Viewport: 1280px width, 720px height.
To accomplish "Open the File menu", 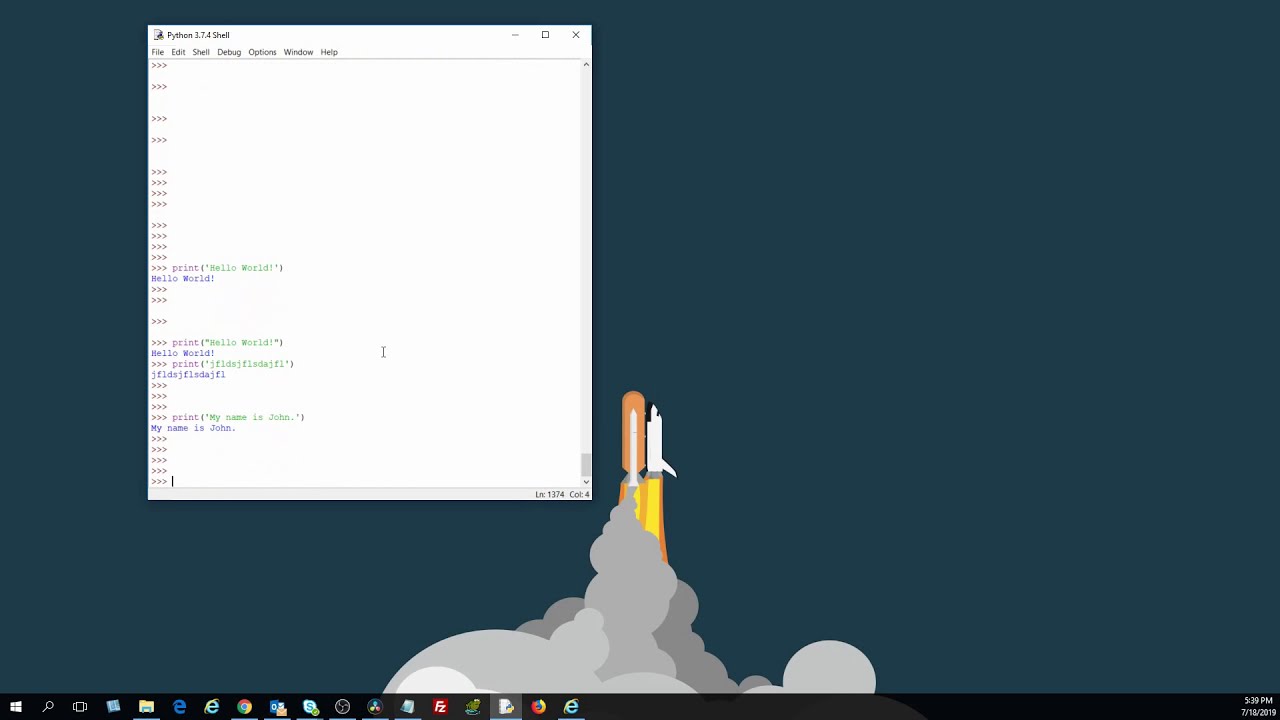I will 157,52.
